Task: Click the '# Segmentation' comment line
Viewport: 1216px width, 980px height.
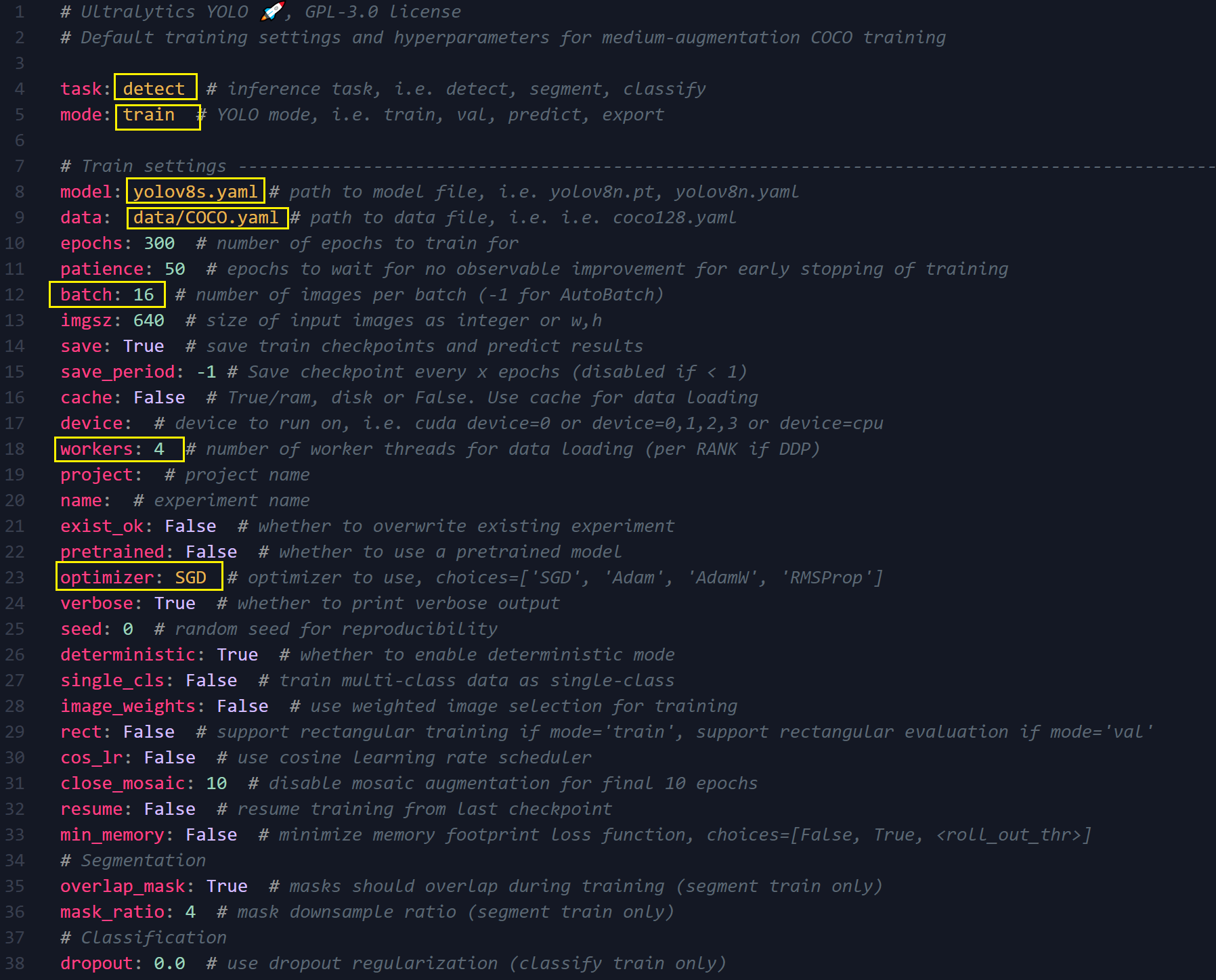Action: (x=133, y=860)
